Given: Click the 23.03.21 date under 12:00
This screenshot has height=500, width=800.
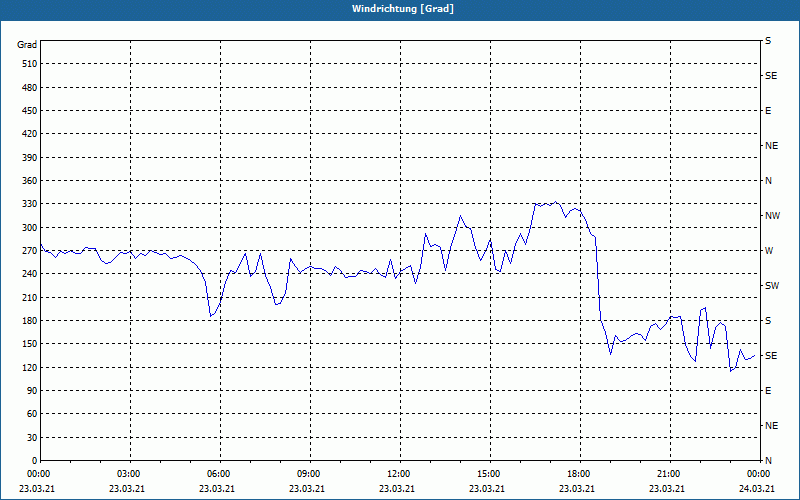Looking at the screenshot, I should pos(397,489).
